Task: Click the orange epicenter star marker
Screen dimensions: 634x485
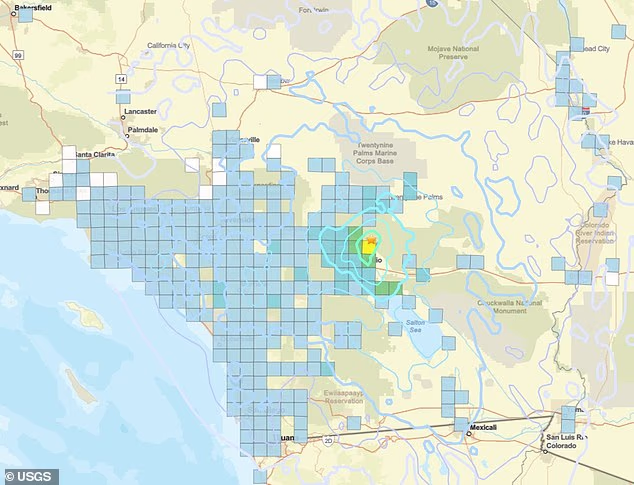Action: pos(371,240)
